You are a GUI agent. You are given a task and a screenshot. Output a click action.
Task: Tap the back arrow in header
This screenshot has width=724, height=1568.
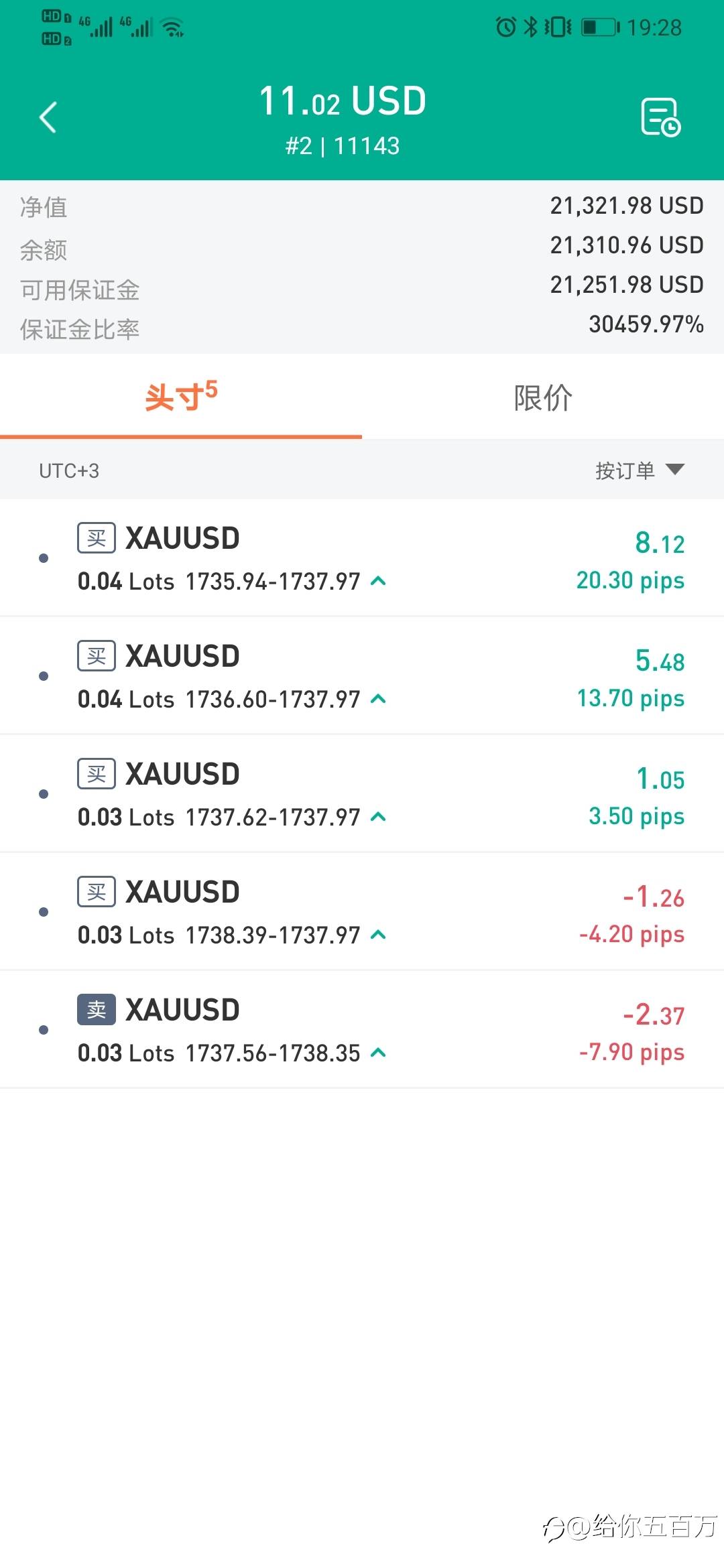click(48, 118)
